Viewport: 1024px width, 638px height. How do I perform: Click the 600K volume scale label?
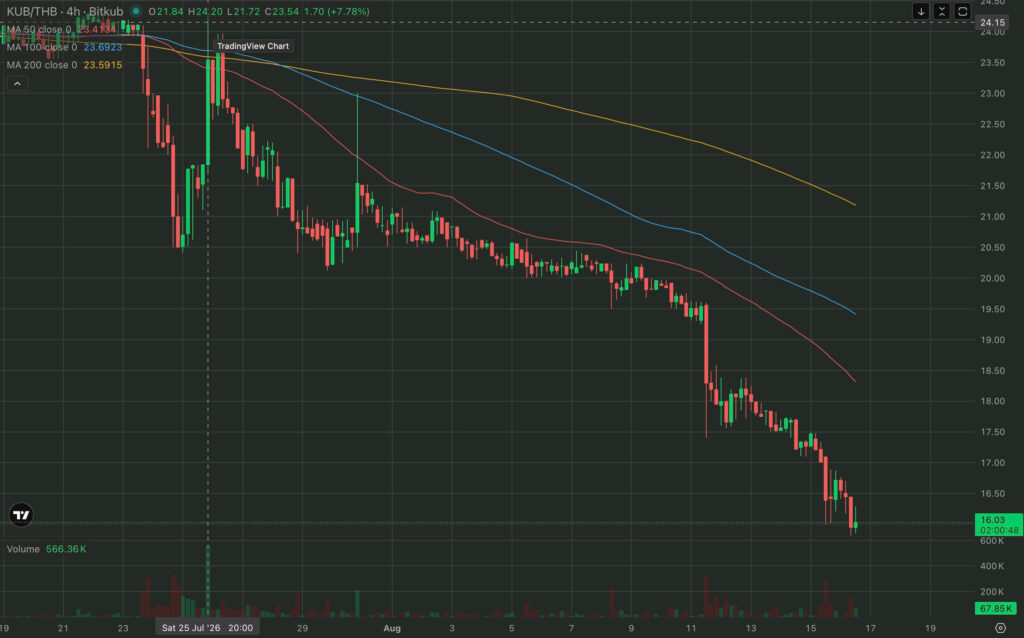point(992,541)
